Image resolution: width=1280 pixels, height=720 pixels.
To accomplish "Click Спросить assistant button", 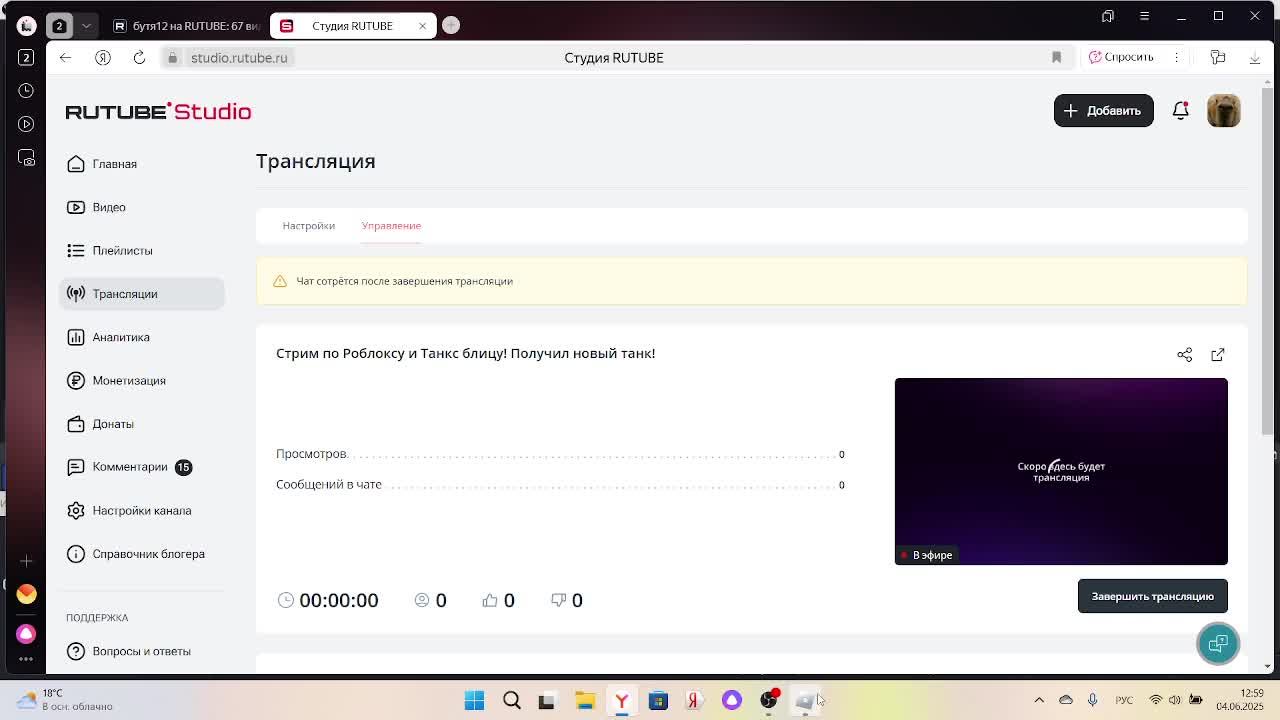I will 1121,58.
